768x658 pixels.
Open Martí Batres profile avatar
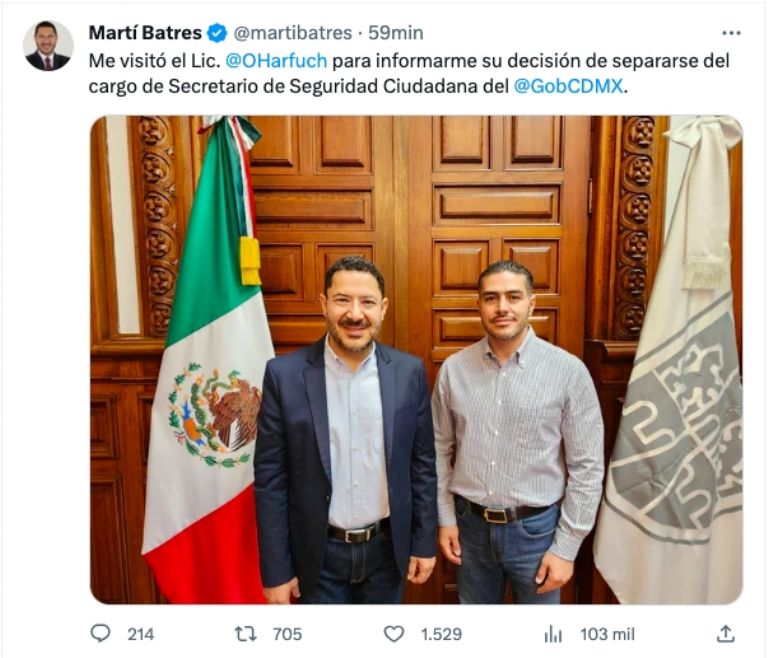(x=48, y=46)
